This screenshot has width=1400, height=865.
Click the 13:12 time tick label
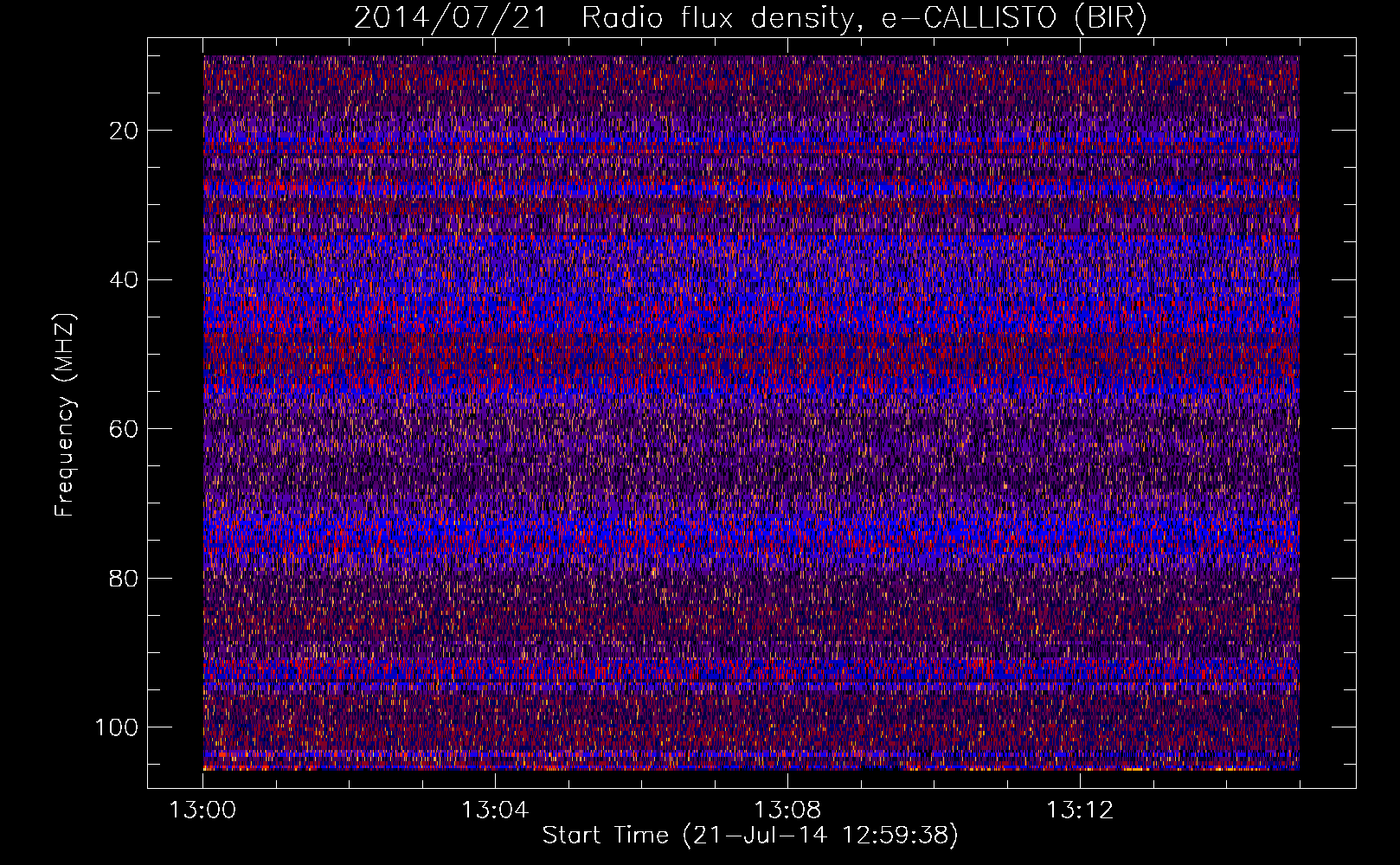click(x=1080, y=811)
